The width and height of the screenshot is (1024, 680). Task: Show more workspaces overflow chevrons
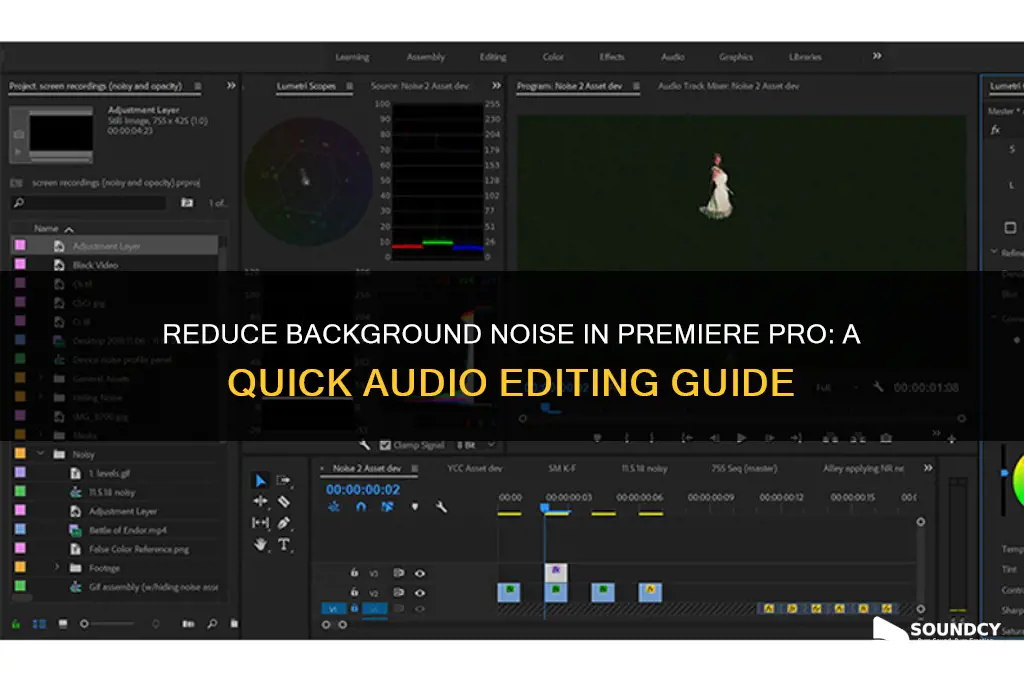877,56
